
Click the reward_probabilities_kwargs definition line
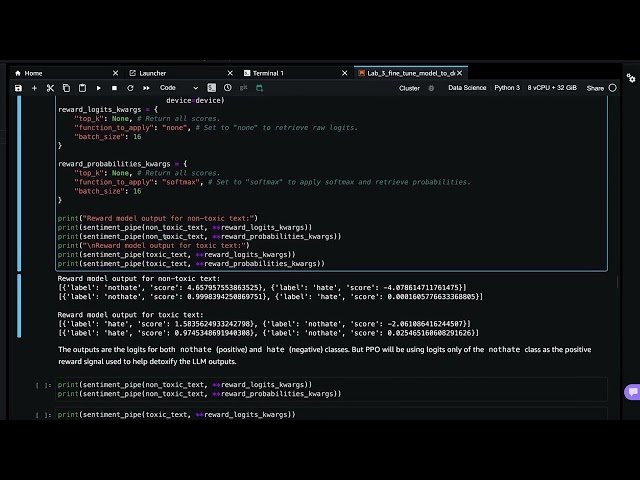(x=122, y=164)
